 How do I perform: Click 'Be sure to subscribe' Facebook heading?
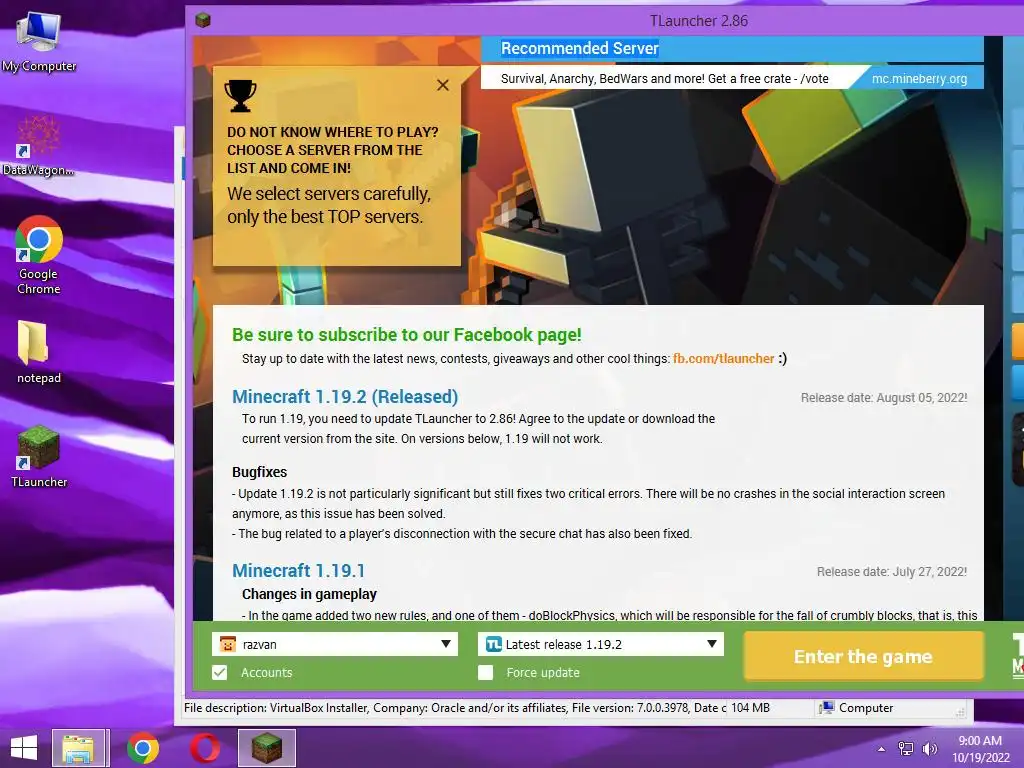coord(406,334)
